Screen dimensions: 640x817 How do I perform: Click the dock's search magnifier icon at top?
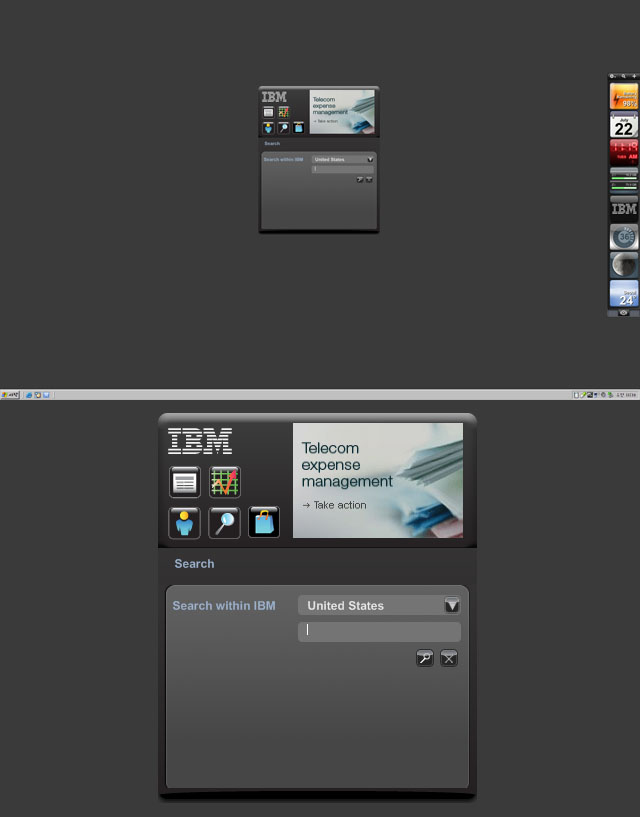(624, 76)
